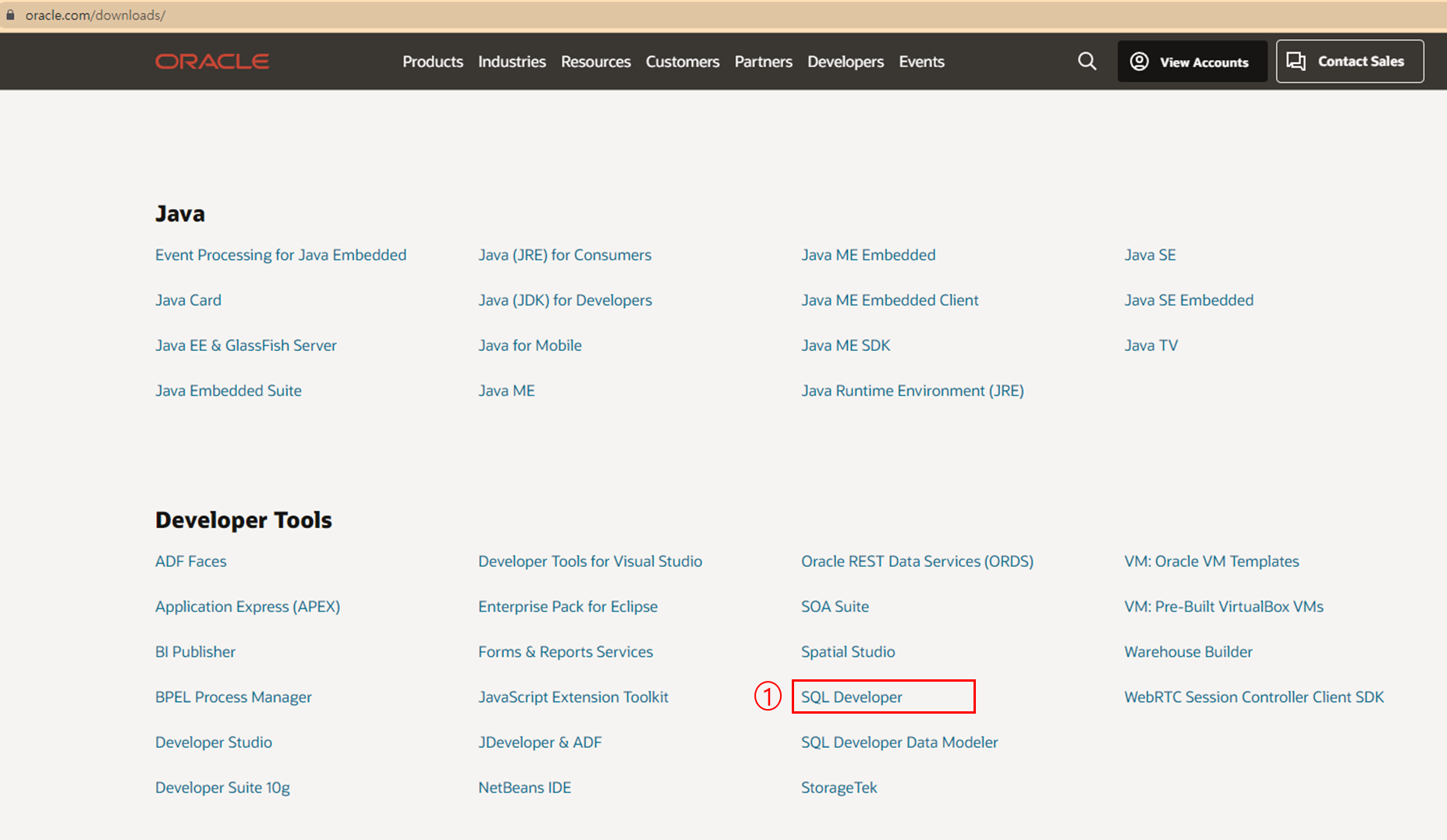Open Event Processing for Java Embedded link
The image size is (1447, 840).
pos(281,255)
